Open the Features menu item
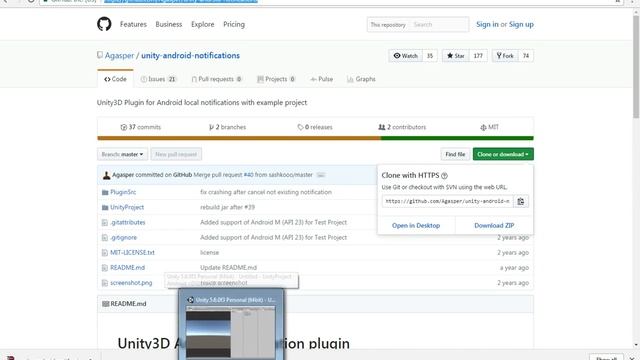The width and height of the screenshot is (640, 360). [x=133, y=24]
